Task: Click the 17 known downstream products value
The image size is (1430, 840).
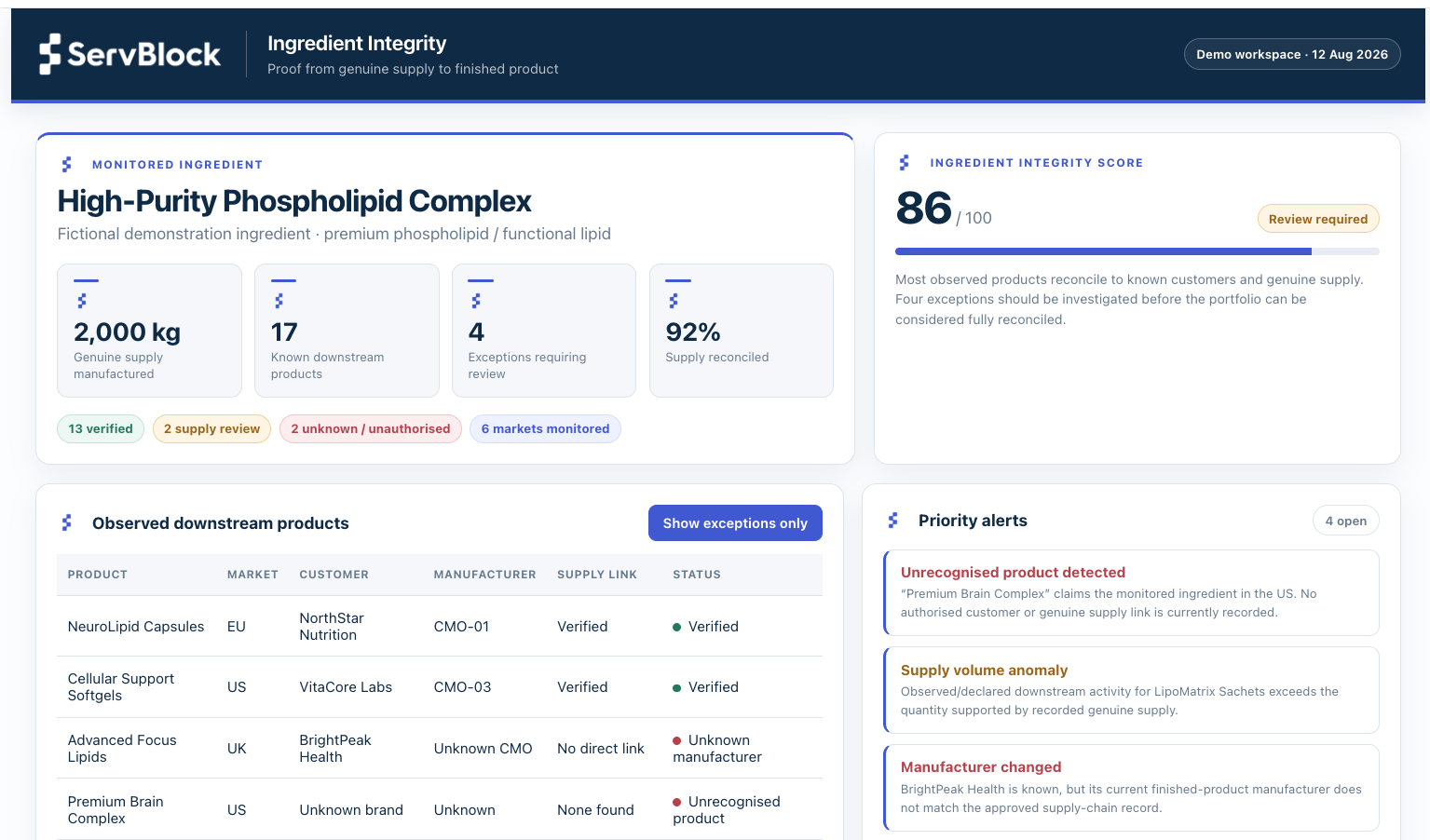Action: coord(284,332)
